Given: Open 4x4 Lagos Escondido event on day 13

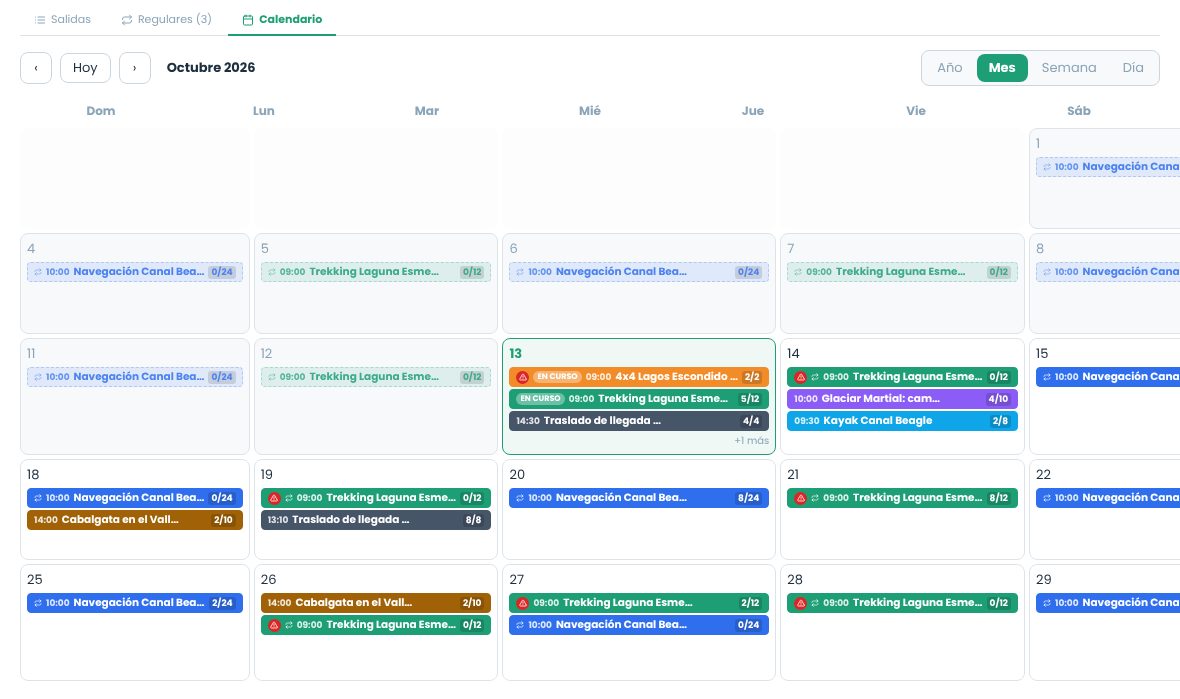Looking at the screenshot, I should tap(638, 377).
